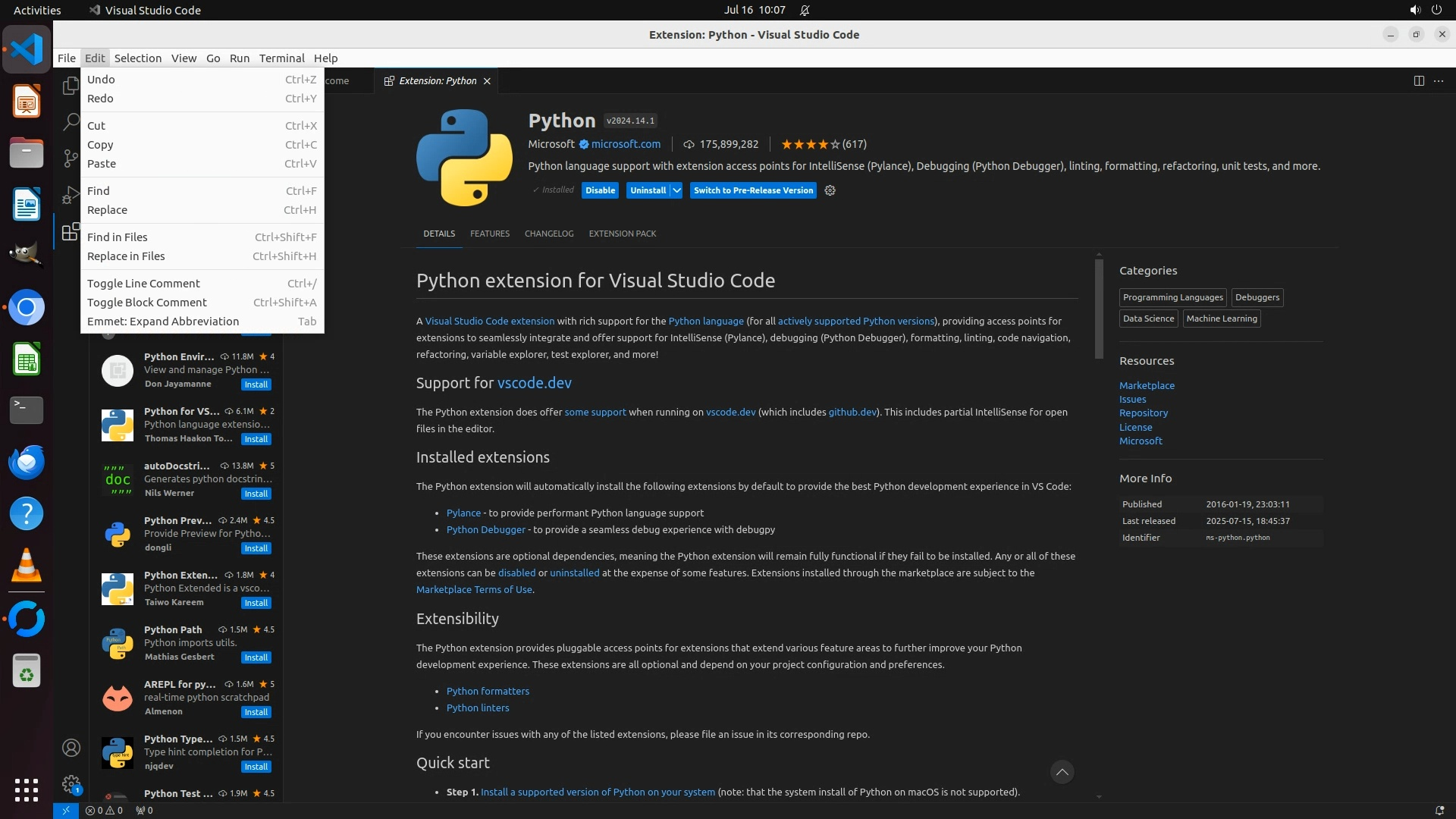Screen dimensions: 1456x819
Task: Click the extension details scrollbar thumb
Action: 1098,309
